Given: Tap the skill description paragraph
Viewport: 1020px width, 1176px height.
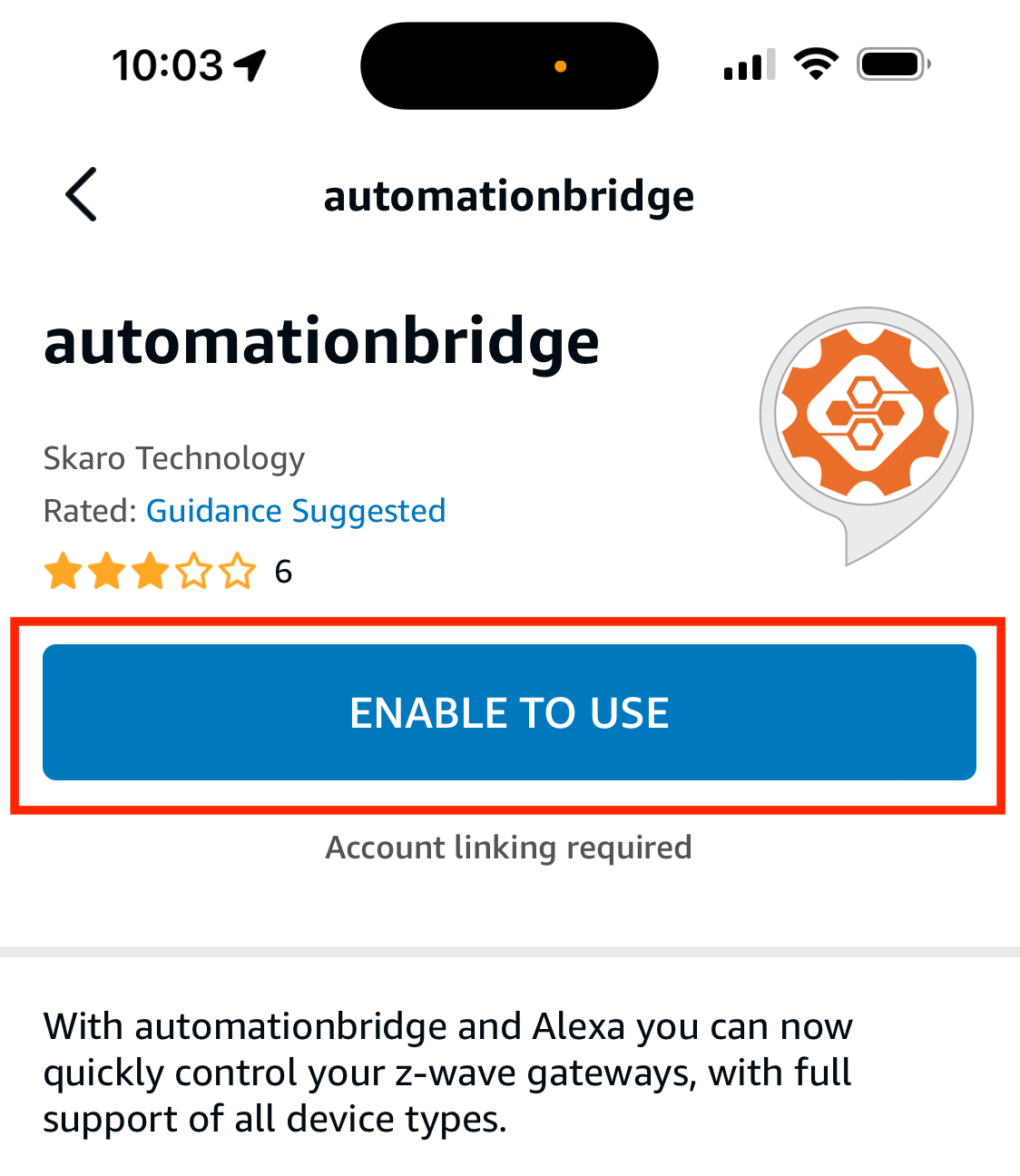Looking at the screenshot, I should pos(448,1073).
